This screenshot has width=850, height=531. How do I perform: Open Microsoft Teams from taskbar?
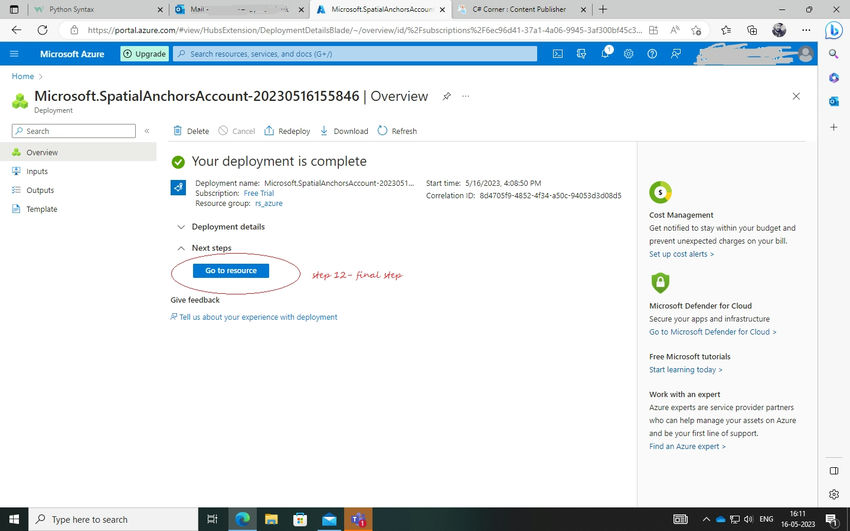click(x=358, y=519)
